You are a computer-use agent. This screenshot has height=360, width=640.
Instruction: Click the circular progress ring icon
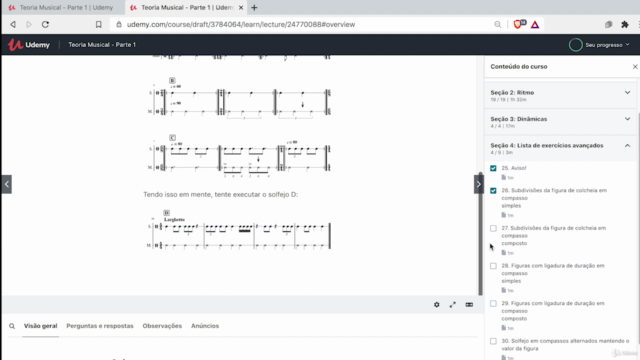click(x=576, y=45)
